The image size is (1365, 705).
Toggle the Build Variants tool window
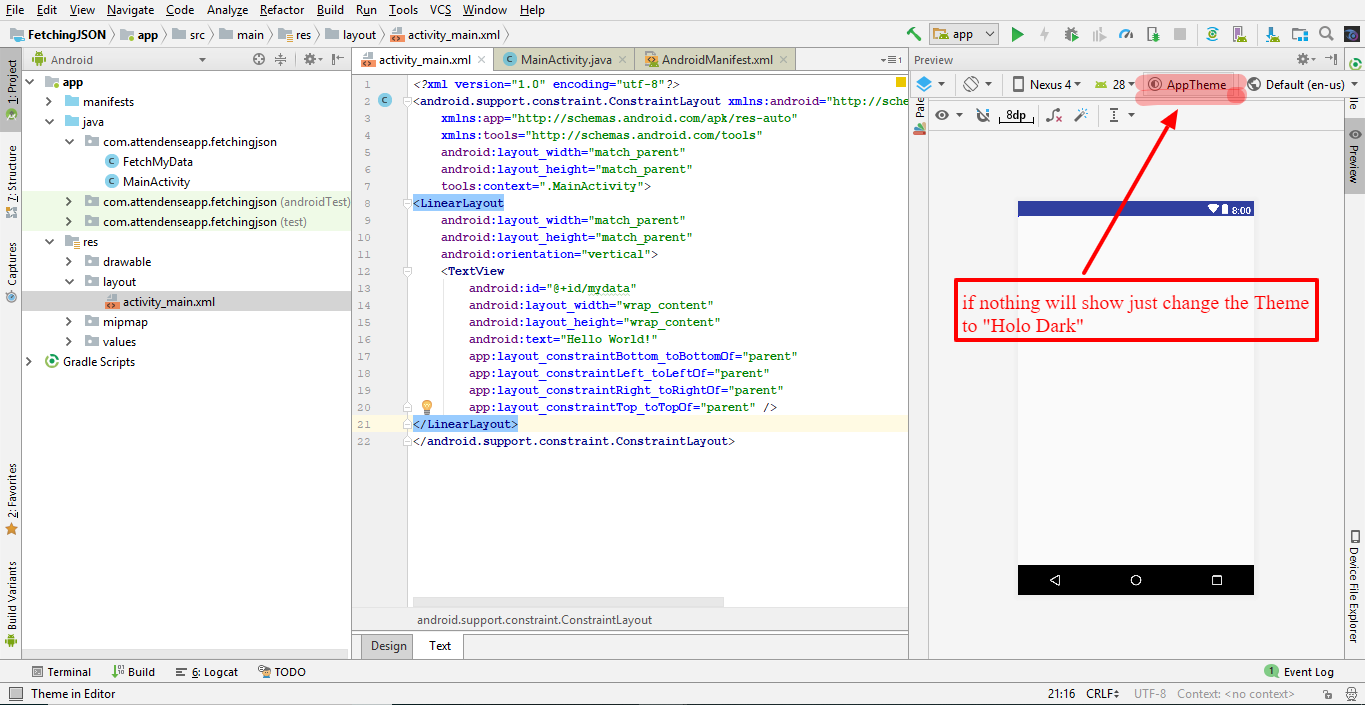click(11, 602)
